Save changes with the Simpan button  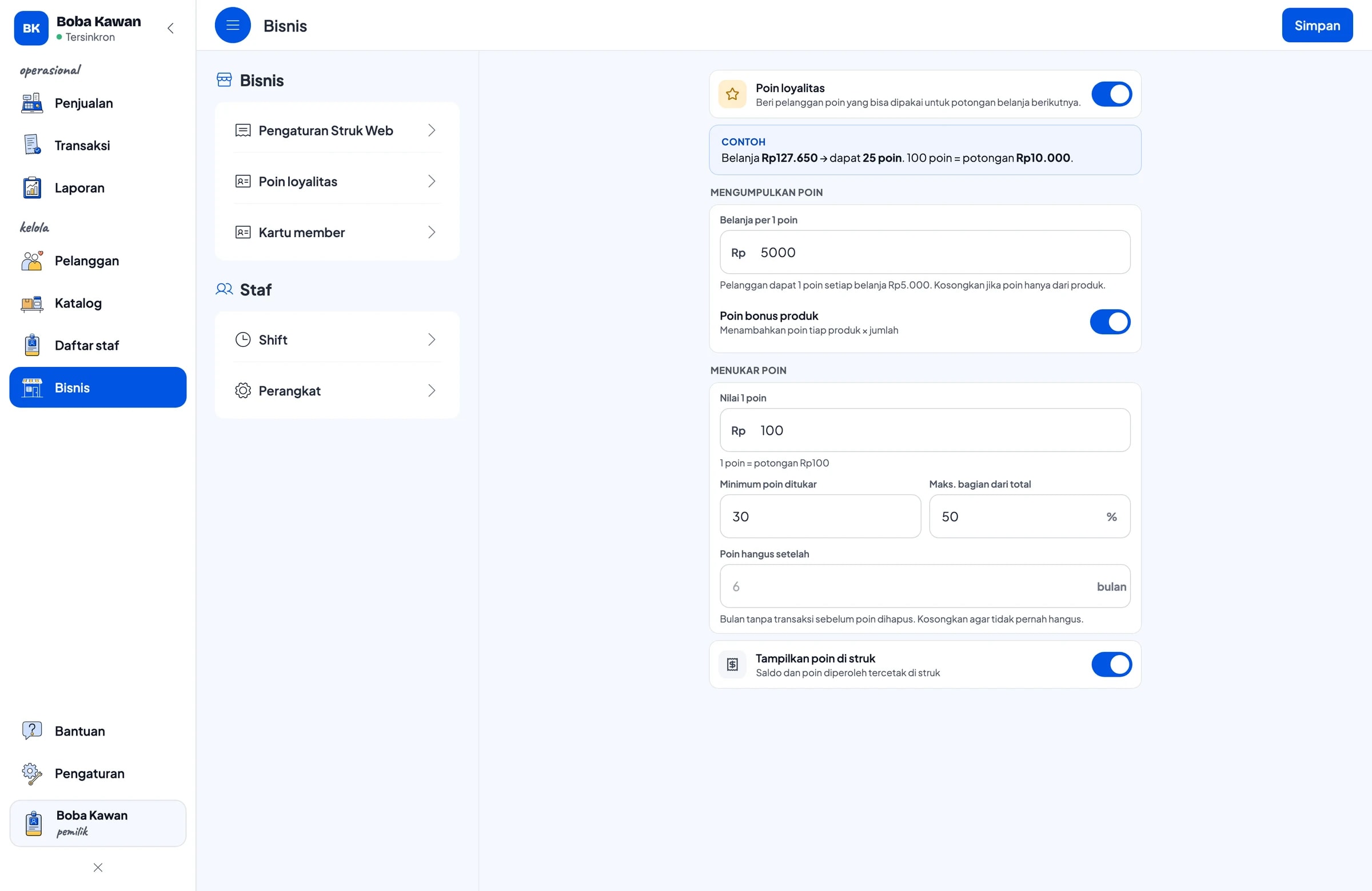(x=1317, y=25)
